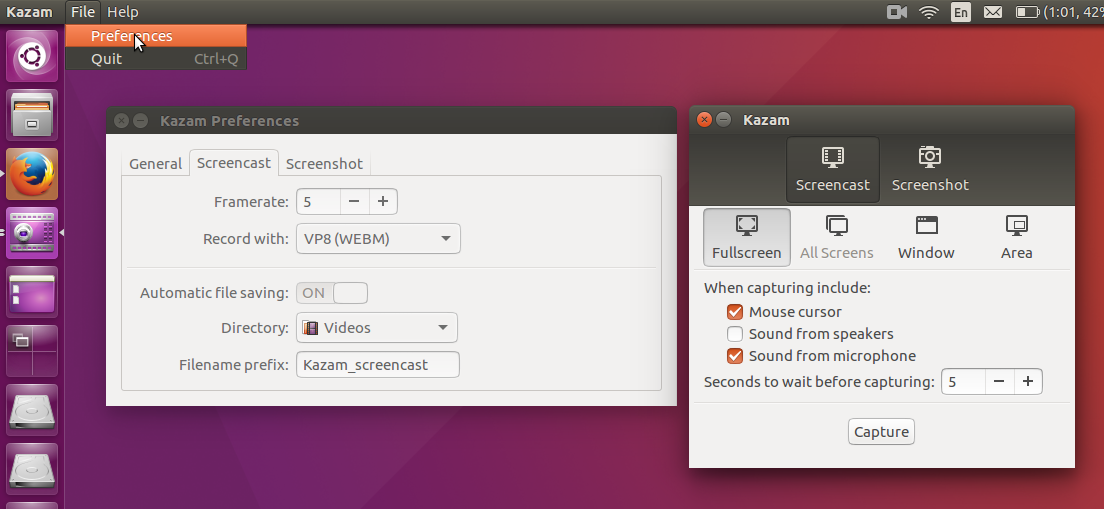The image size is (1104, 509).
Task: Switch to the Screenshot preferences tab
Action: [x=324, y=163]
